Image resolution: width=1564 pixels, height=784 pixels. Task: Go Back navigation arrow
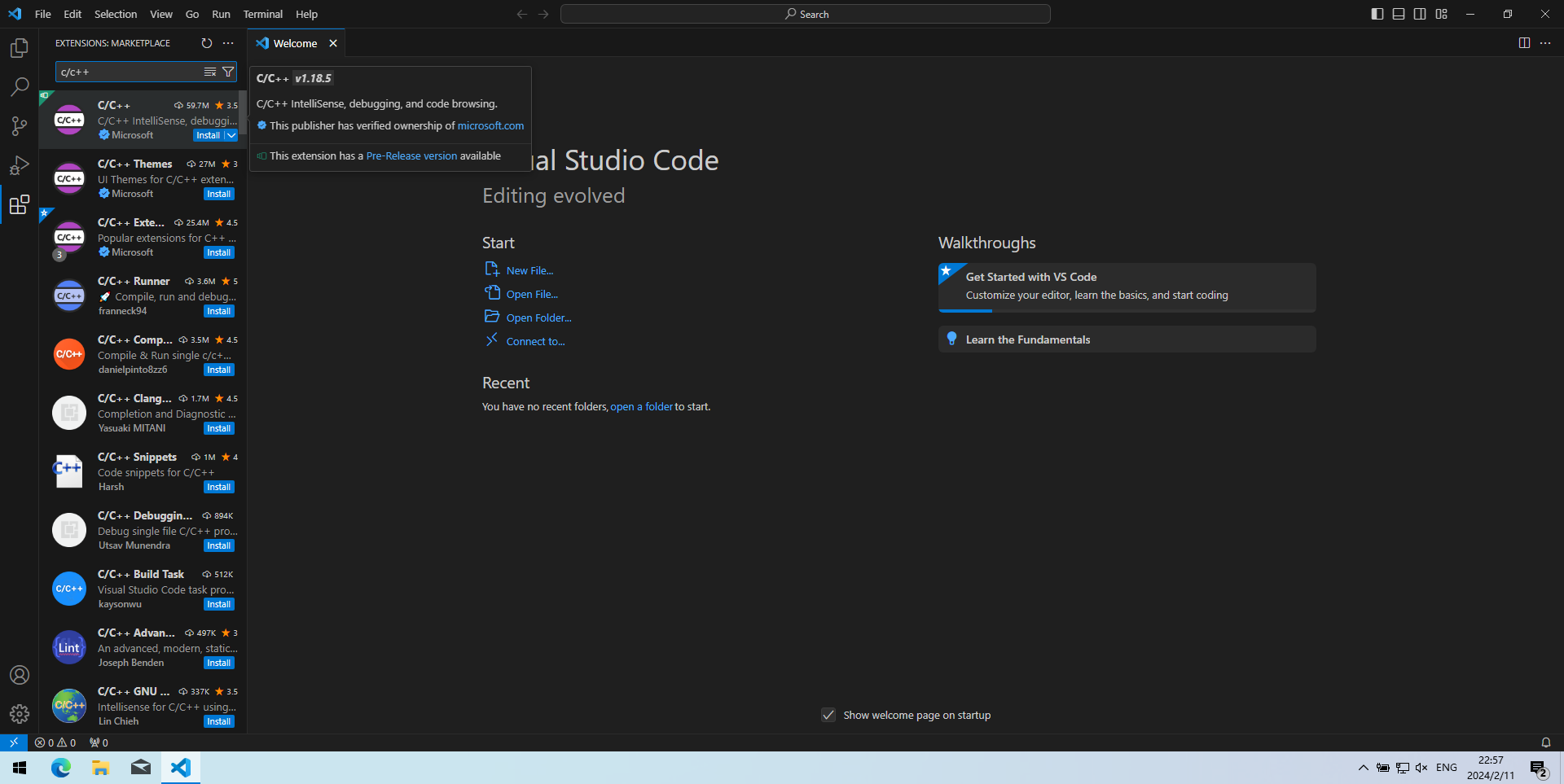tap(522, 14)
